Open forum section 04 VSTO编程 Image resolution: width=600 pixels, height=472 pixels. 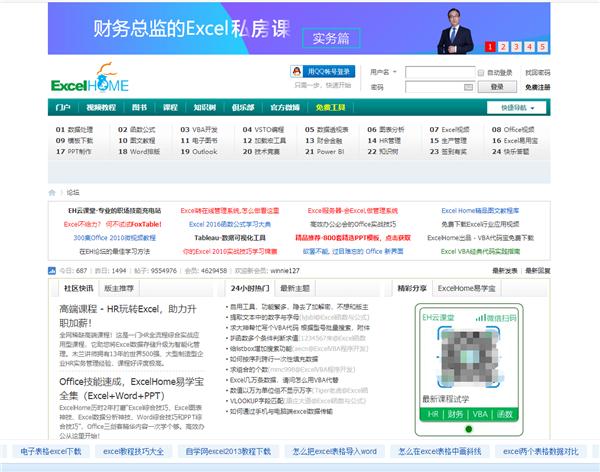263,129
